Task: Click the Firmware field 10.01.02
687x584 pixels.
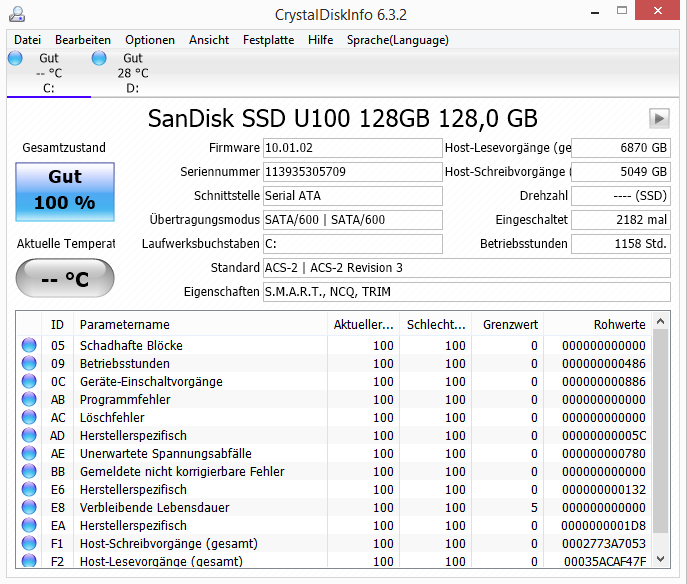Action: point(353,148)
